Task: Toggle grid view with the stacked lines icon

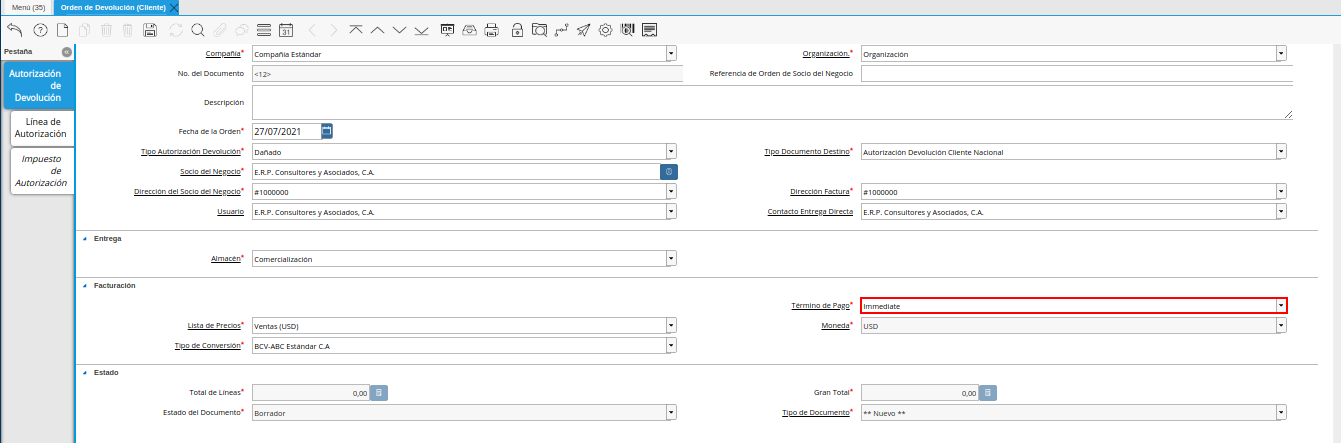Action: pos(263,30)
